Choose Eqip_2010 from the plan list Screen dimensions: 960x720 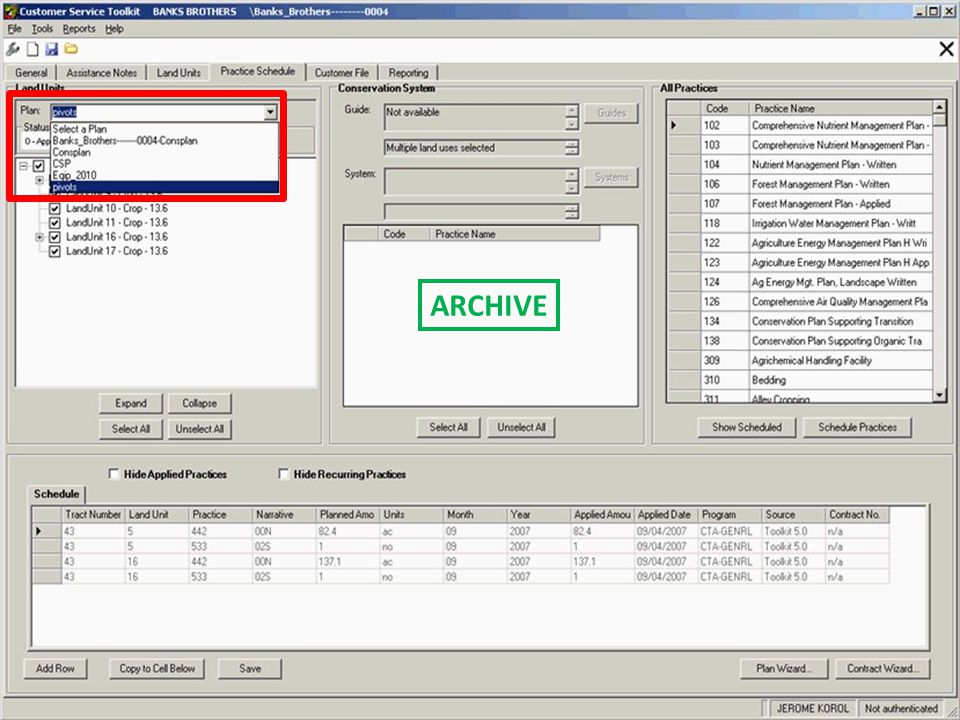click(x=164, y=175)
